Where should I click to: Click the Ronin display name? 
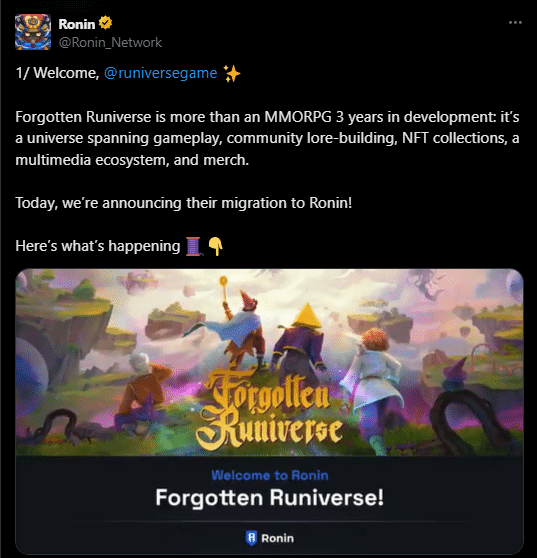tap(77, 24)
